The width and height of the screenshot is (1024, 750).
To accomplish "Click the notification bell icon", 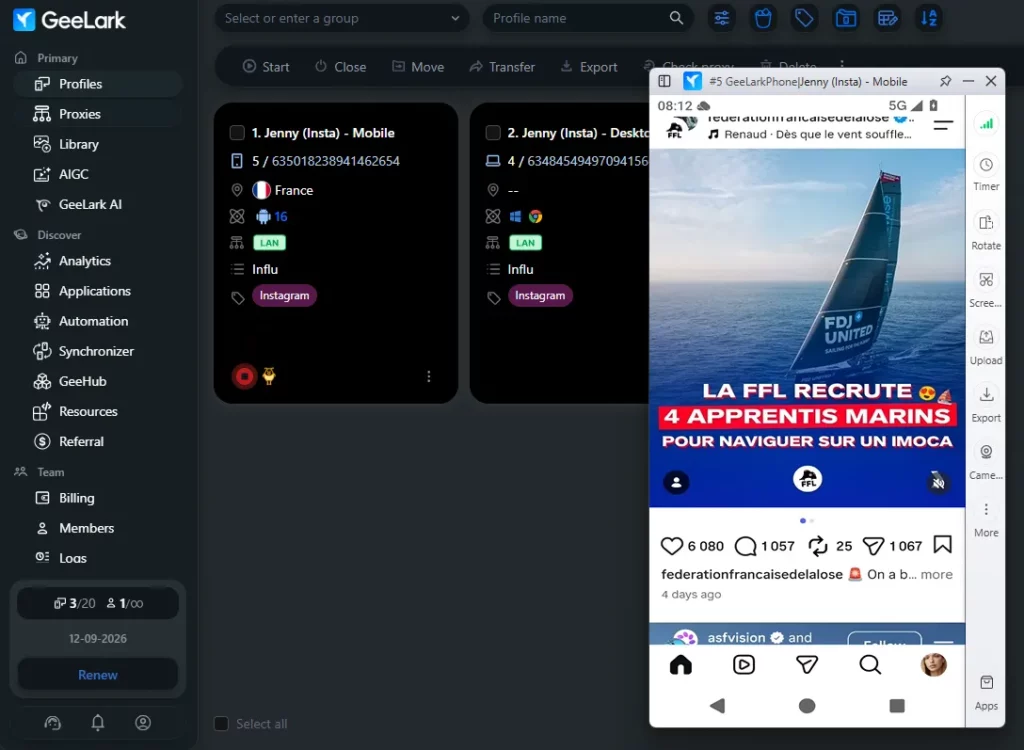I will [98, 723].
